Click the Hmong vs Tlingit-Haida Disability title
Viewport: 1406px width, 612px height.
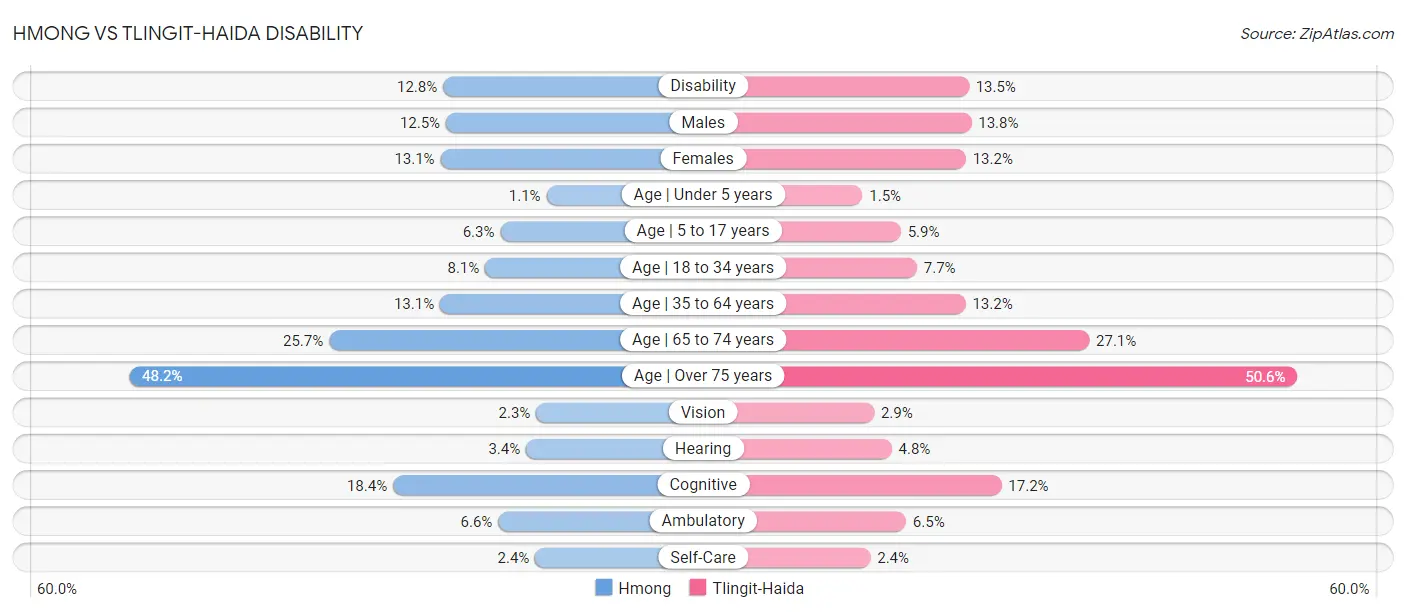click(188, 33)
